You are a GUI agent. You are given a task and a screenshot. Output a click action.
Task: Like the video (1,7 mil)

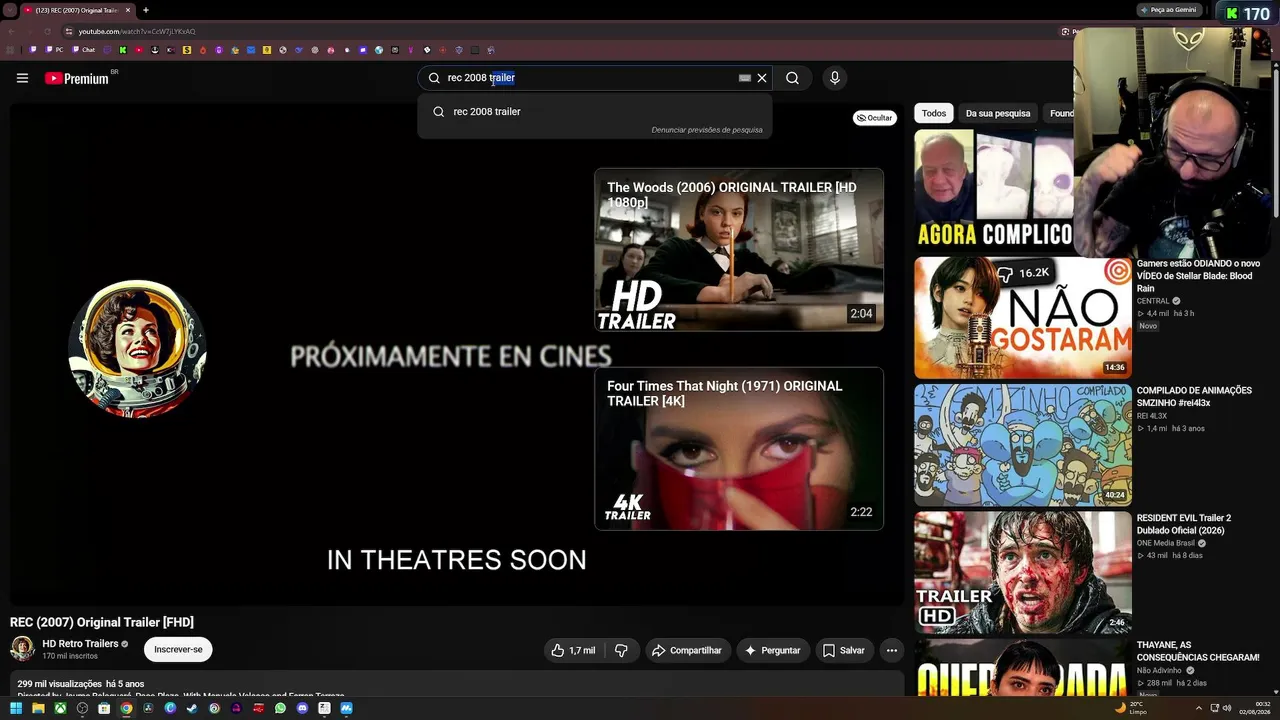tap(573, 651)
